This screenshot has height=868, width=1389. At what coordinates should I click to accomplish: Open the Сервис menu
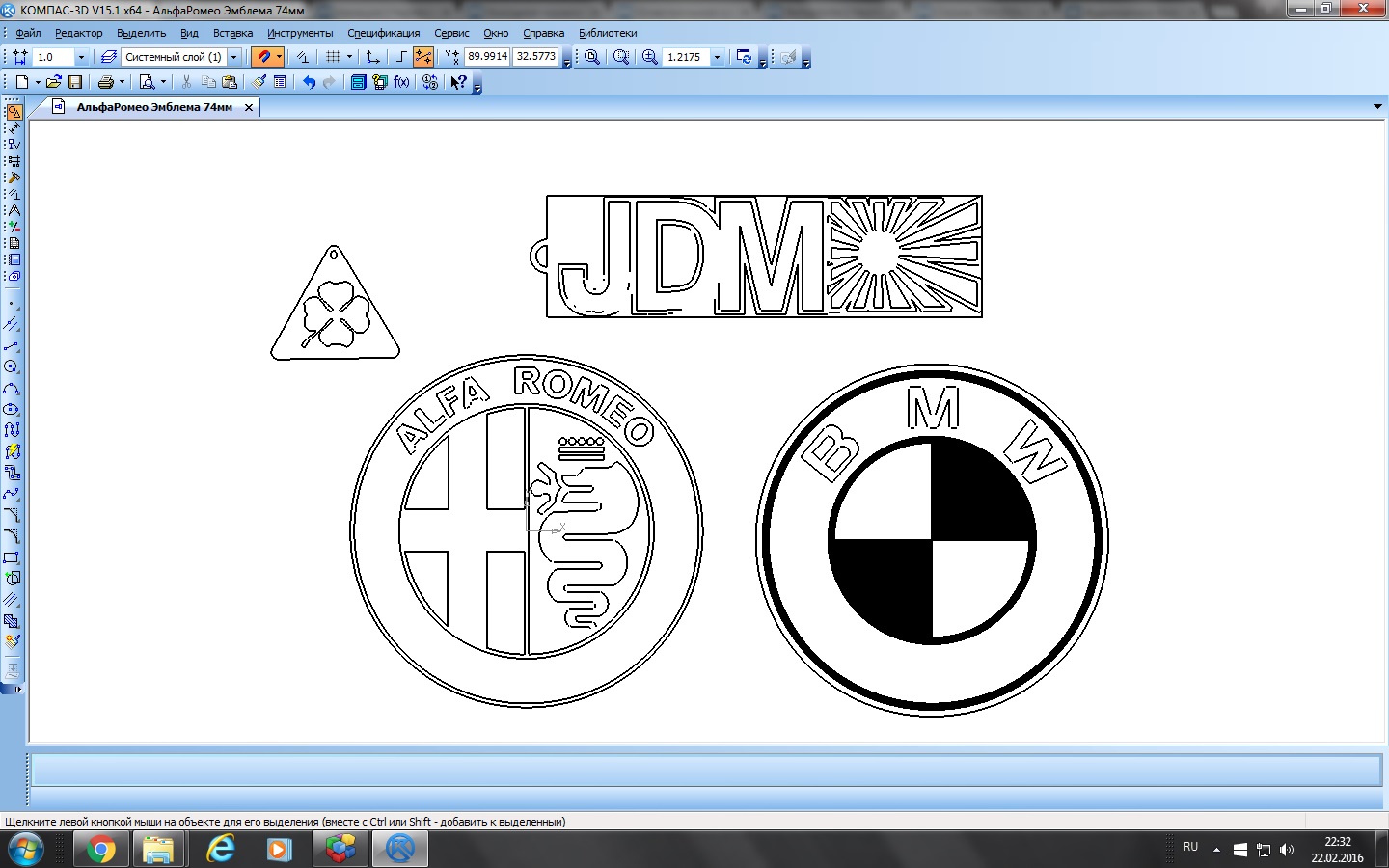[451, 33]
